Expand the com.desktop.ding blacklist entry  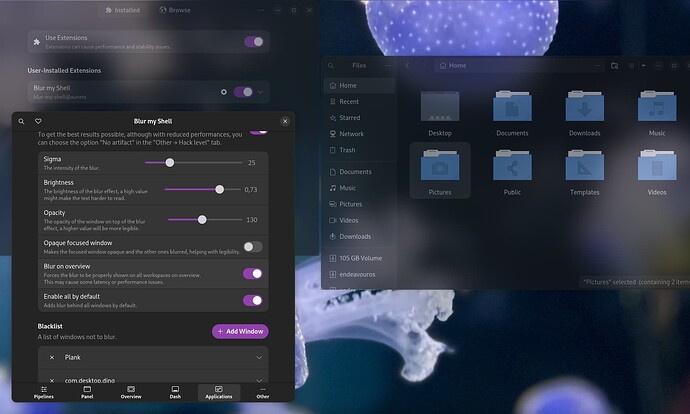[x=259, y=381]
